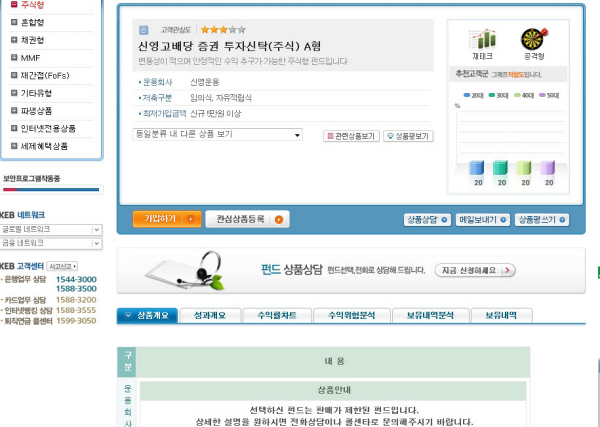The image size is (600, 427).
Task: Click the green 30대 legend swatch
Action: click(492, 95)
